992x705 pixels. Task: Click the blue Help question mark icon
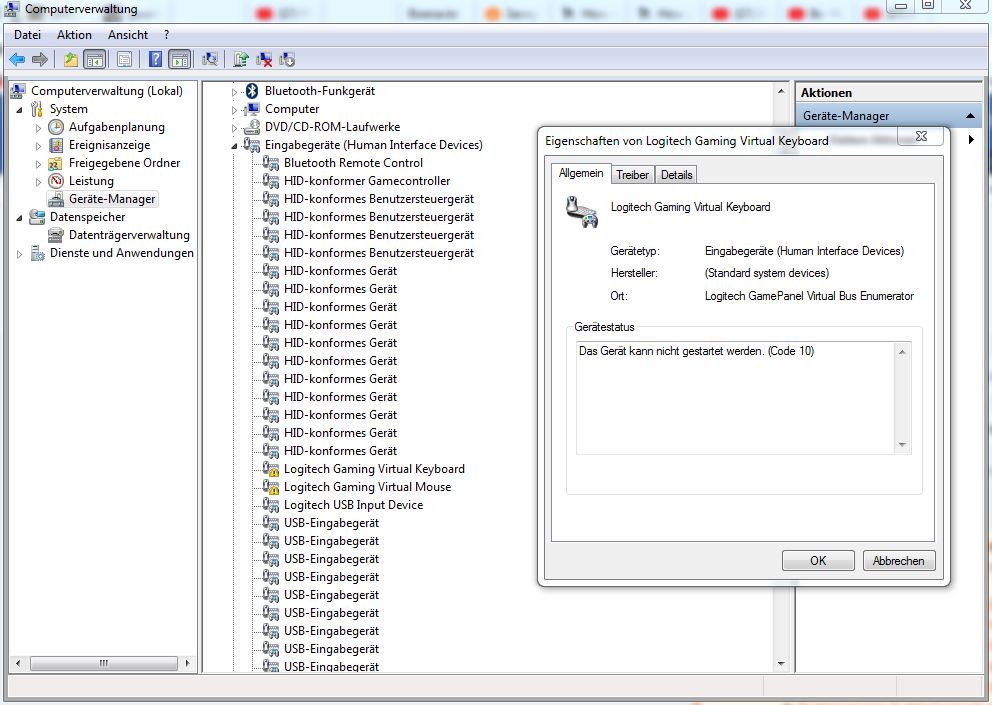(156, 59)
